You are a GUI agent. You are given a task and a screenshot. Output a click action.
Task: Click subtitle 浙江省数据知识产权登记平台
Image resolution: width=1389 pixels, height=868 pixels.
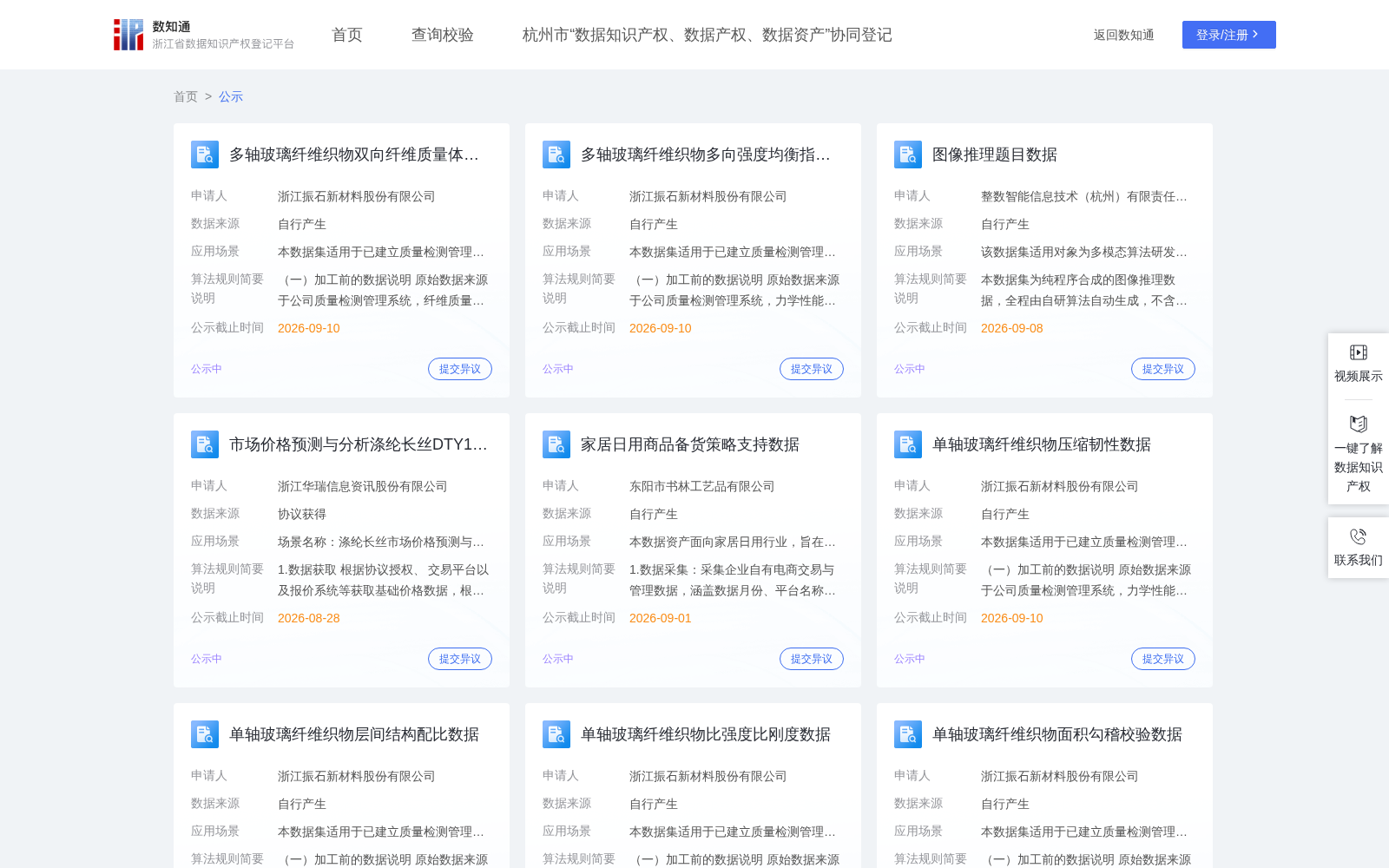pos(224,43)
